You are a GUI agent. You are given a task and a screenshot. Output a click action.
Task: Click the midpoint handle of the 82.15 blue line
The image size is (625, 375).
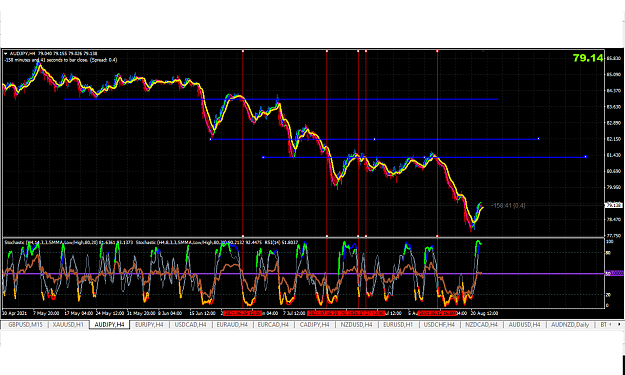click(374, 139)
